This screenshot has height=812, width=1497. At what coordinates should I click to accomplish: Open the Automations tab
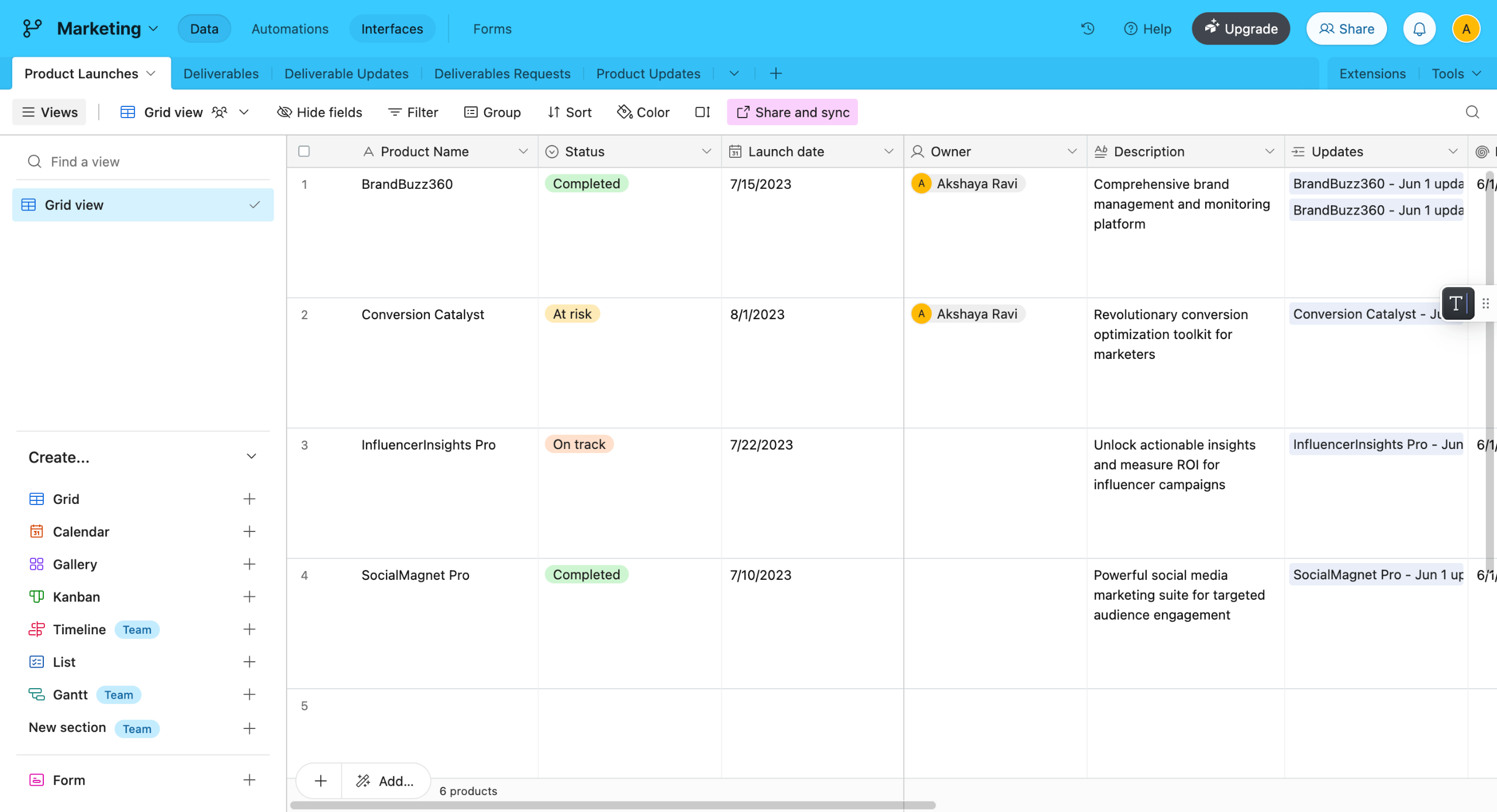pos(289,29)
